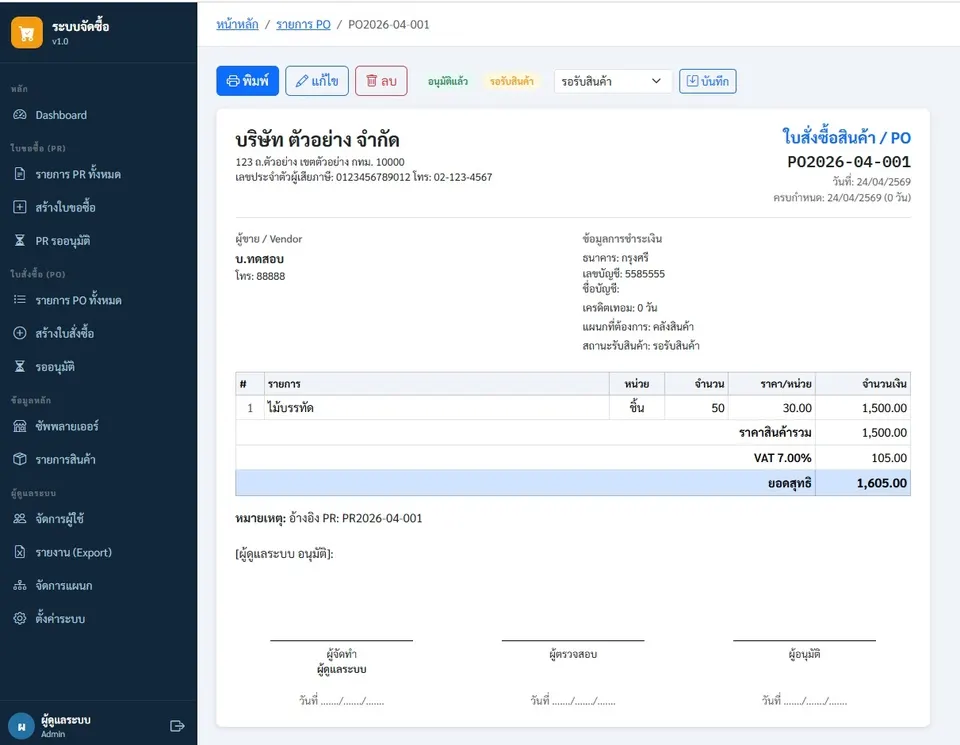The image size is (960, 745).
Task: Click the list icon beside รายการ PO ทั้งหมด
Action: point(20,299)
